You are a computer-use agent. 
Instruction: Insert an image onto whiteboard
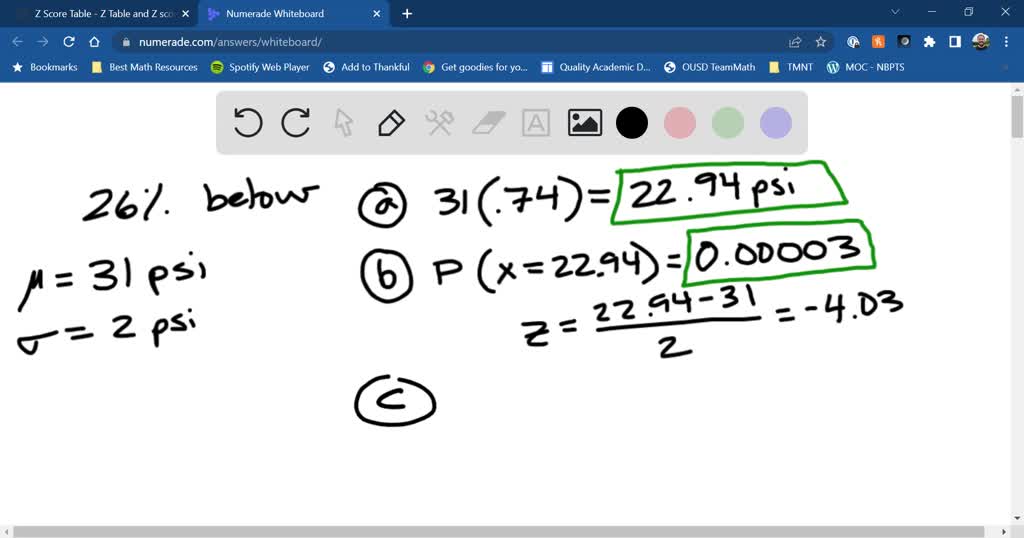point(584,123)
